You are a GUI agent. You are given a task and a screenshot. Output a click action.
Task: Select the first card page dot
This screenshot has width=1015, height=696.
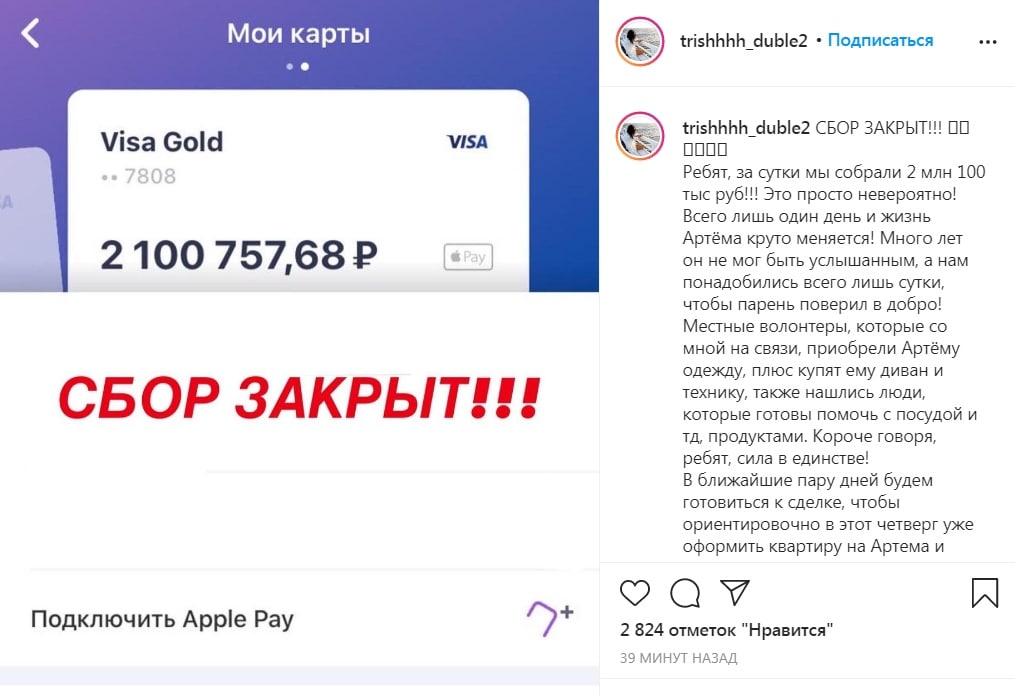[289, 67]
